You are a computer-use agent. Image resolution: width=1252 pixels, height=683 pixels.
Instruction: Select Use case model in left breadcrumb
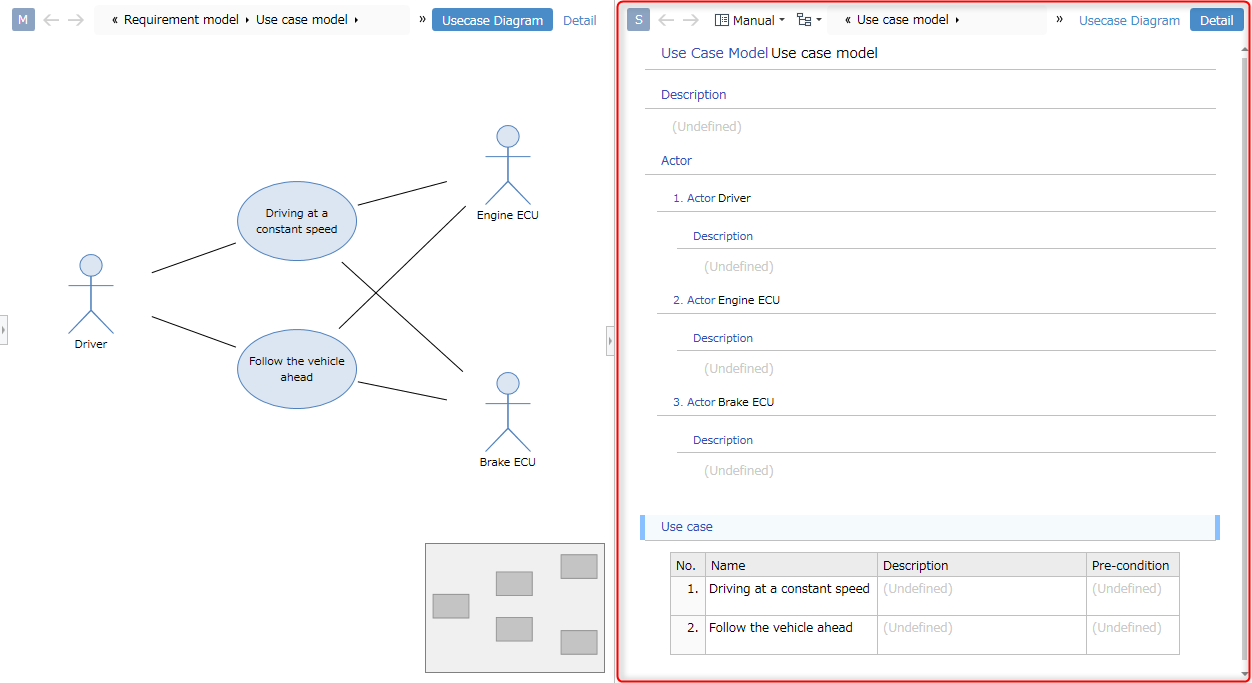click(x=302, y=20)
